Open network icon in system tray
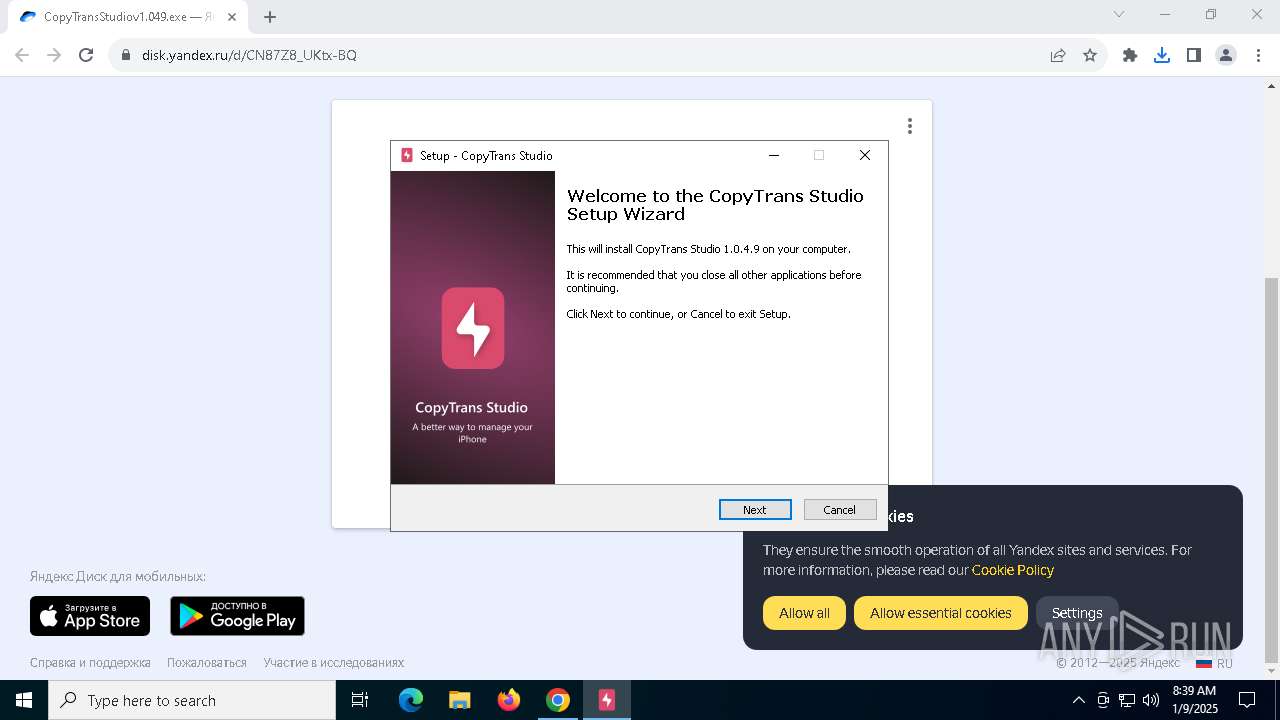The height and width of the screenshot is (720, 1280). (1127, 700)
